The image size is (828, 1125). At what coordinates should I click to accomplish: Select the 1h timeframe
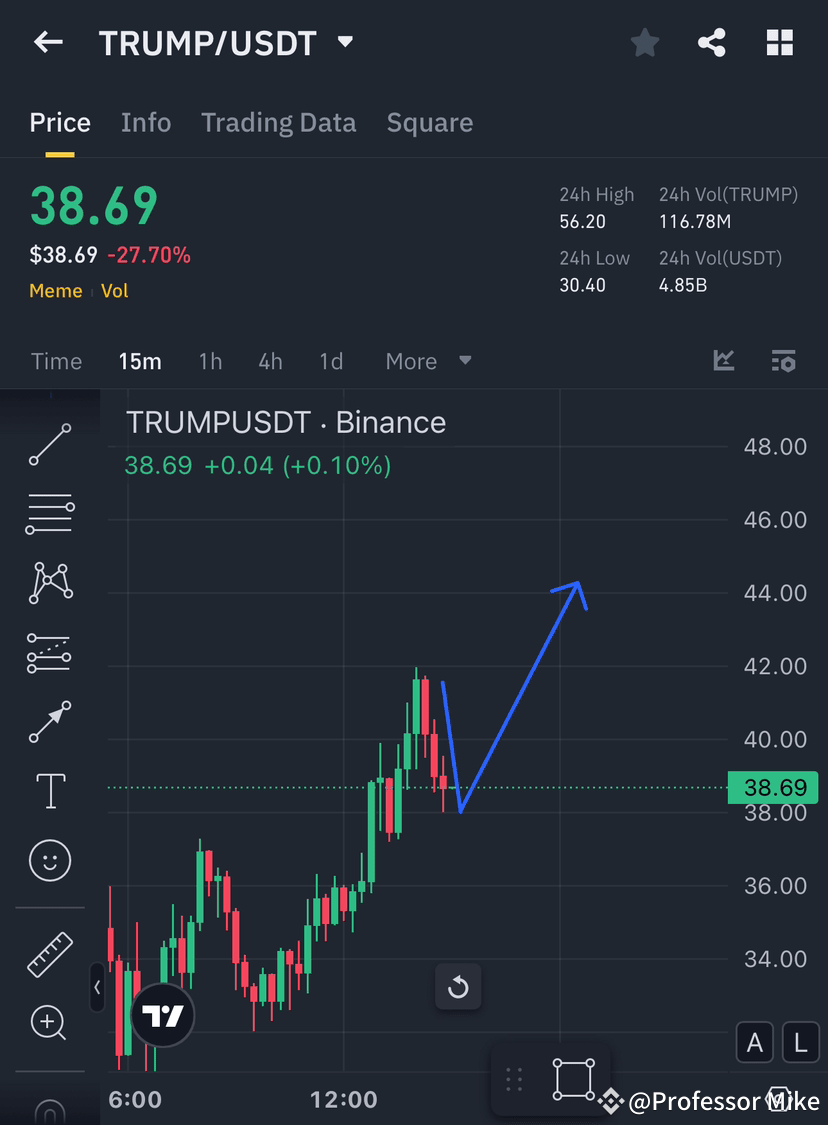(x=210, y=361)
